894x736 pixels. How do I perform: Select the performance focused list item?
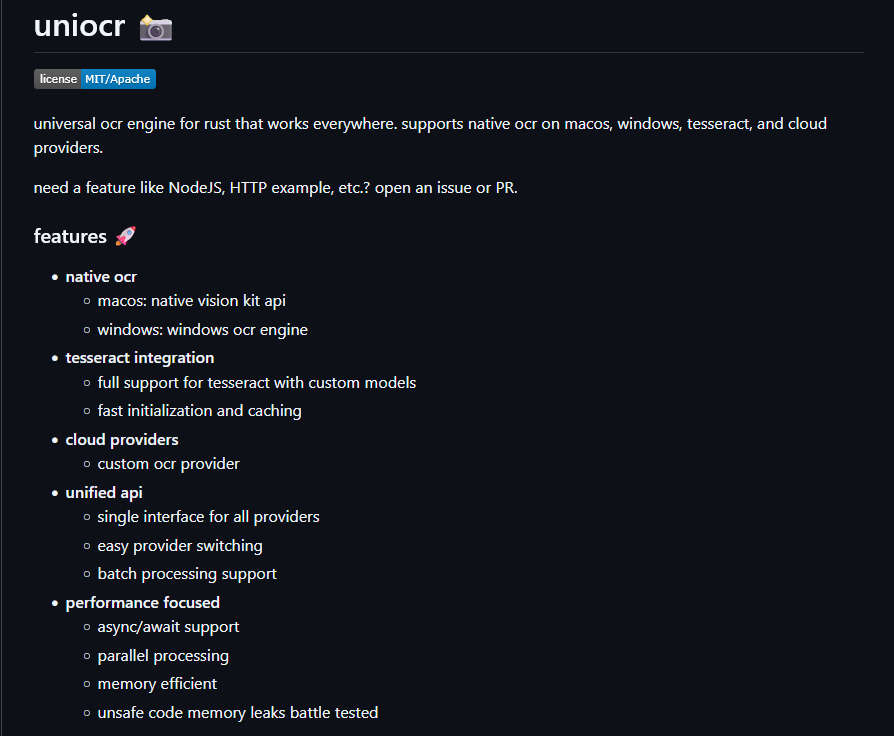tap(143, 603)
